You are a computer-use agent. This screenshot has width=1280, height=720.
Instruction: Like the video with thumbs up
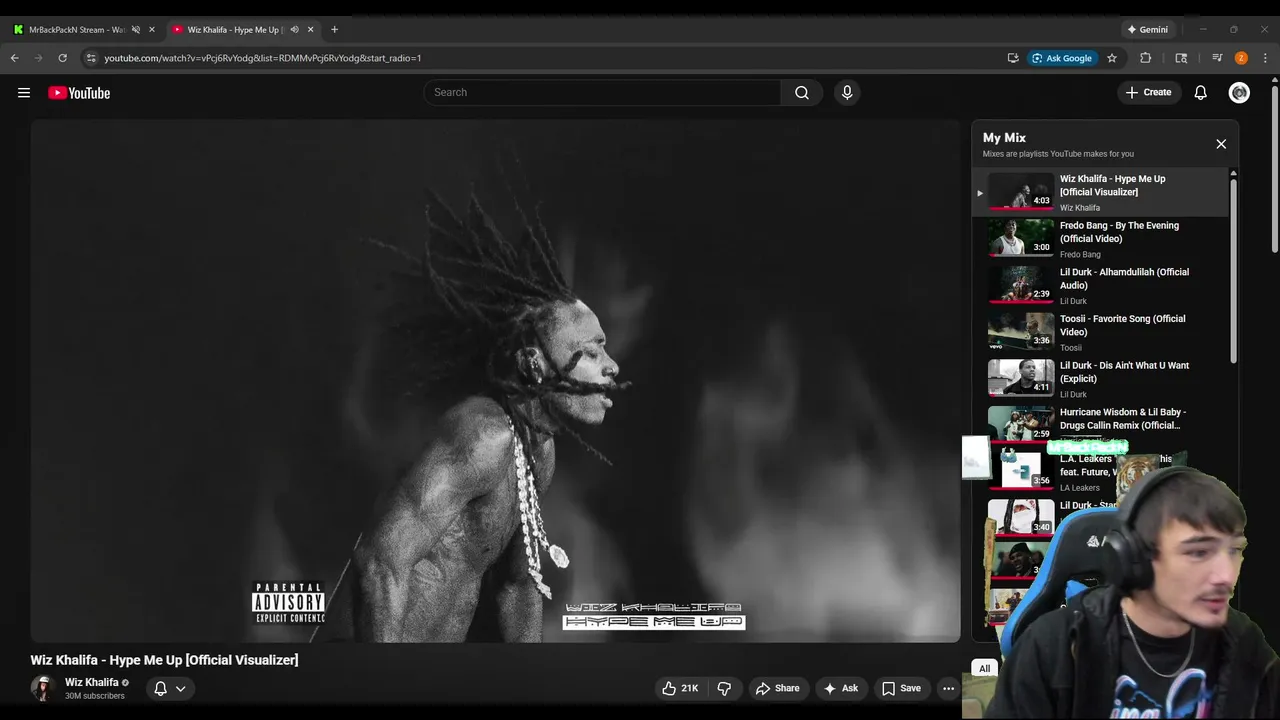[x=680, y=688]
